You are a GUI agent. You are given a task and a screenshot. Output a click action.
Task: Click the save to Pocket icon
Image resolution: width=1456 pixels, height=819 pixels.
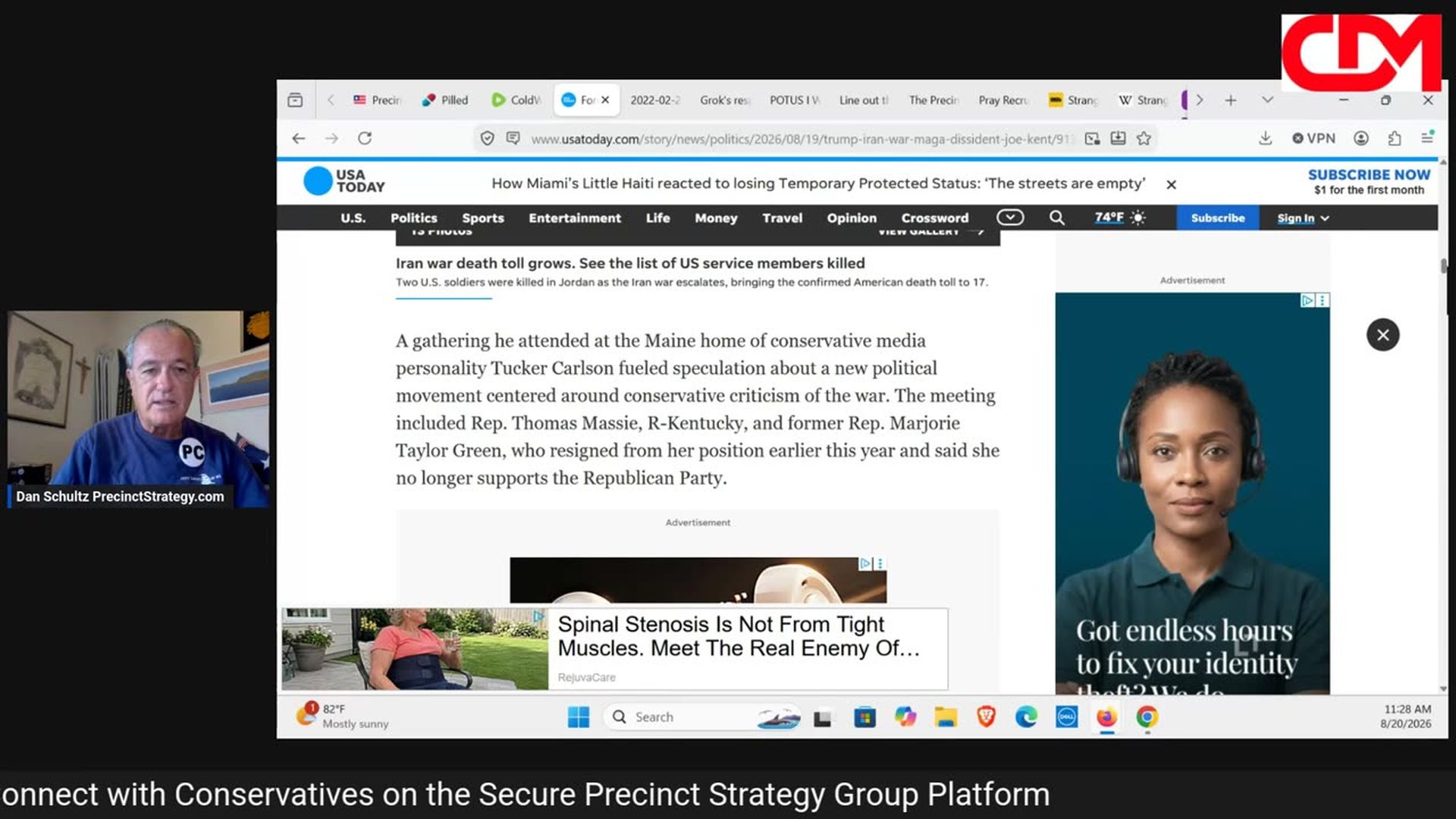pyautogui.click(x=1118, y=138)
